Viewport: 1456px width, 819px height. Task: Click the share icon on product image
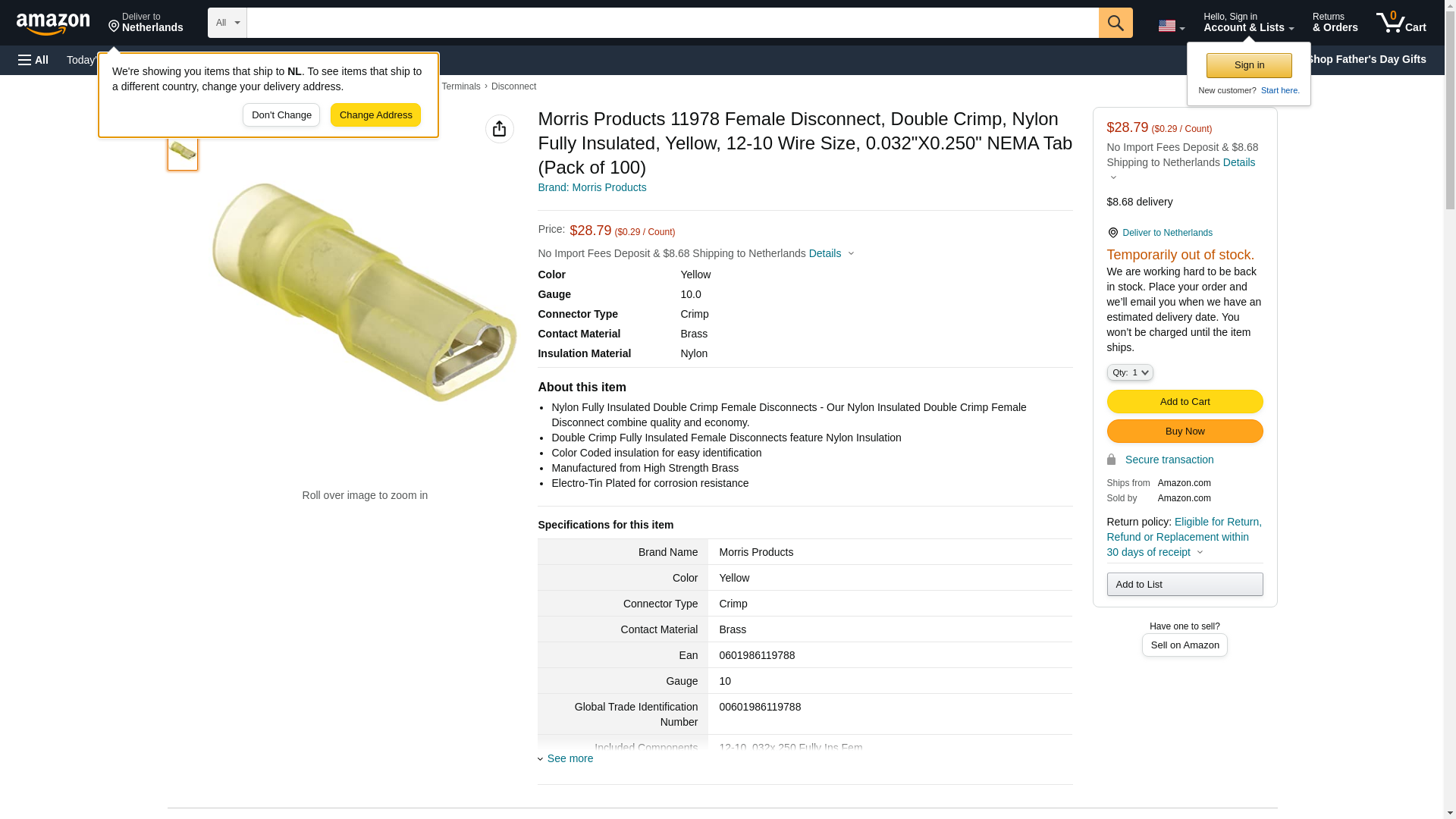(499, 129)
